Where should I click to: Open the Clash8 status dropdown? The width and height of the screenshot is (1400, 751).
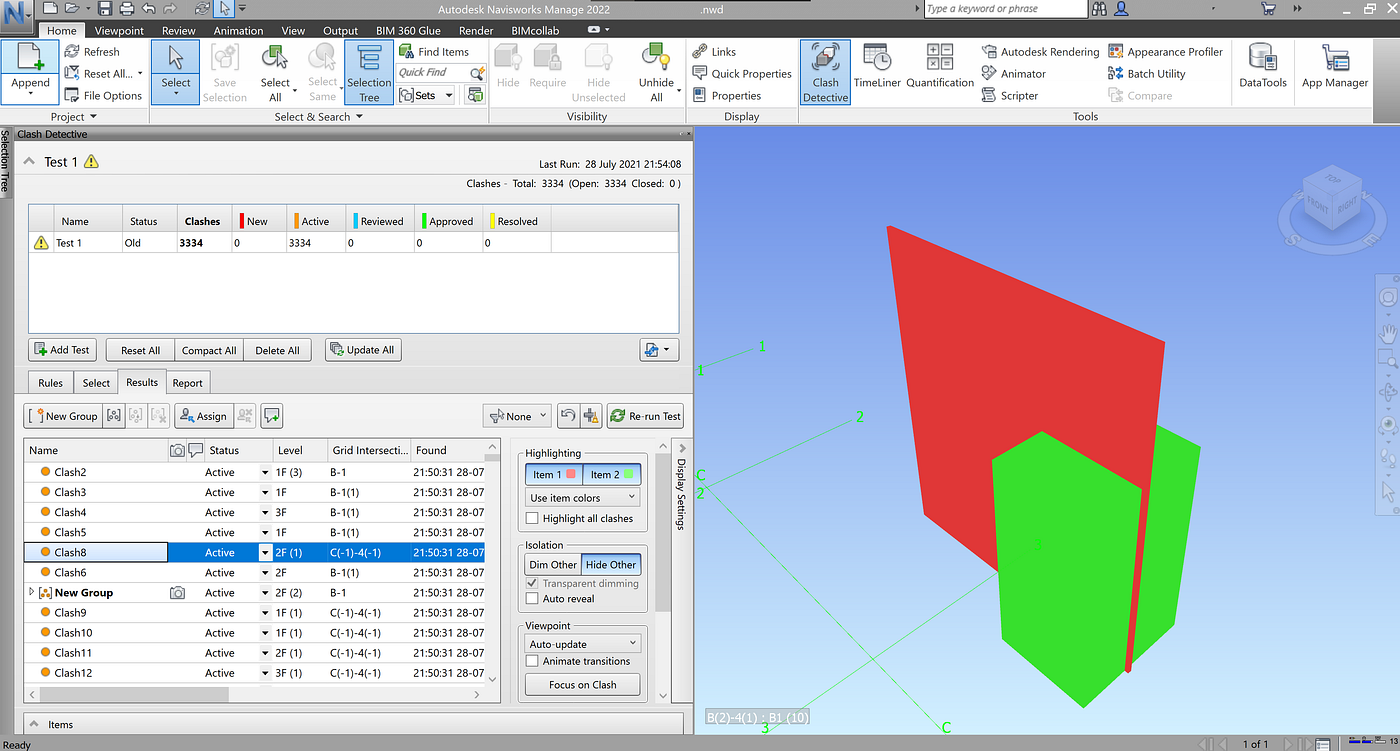click(x=265, y=553)
